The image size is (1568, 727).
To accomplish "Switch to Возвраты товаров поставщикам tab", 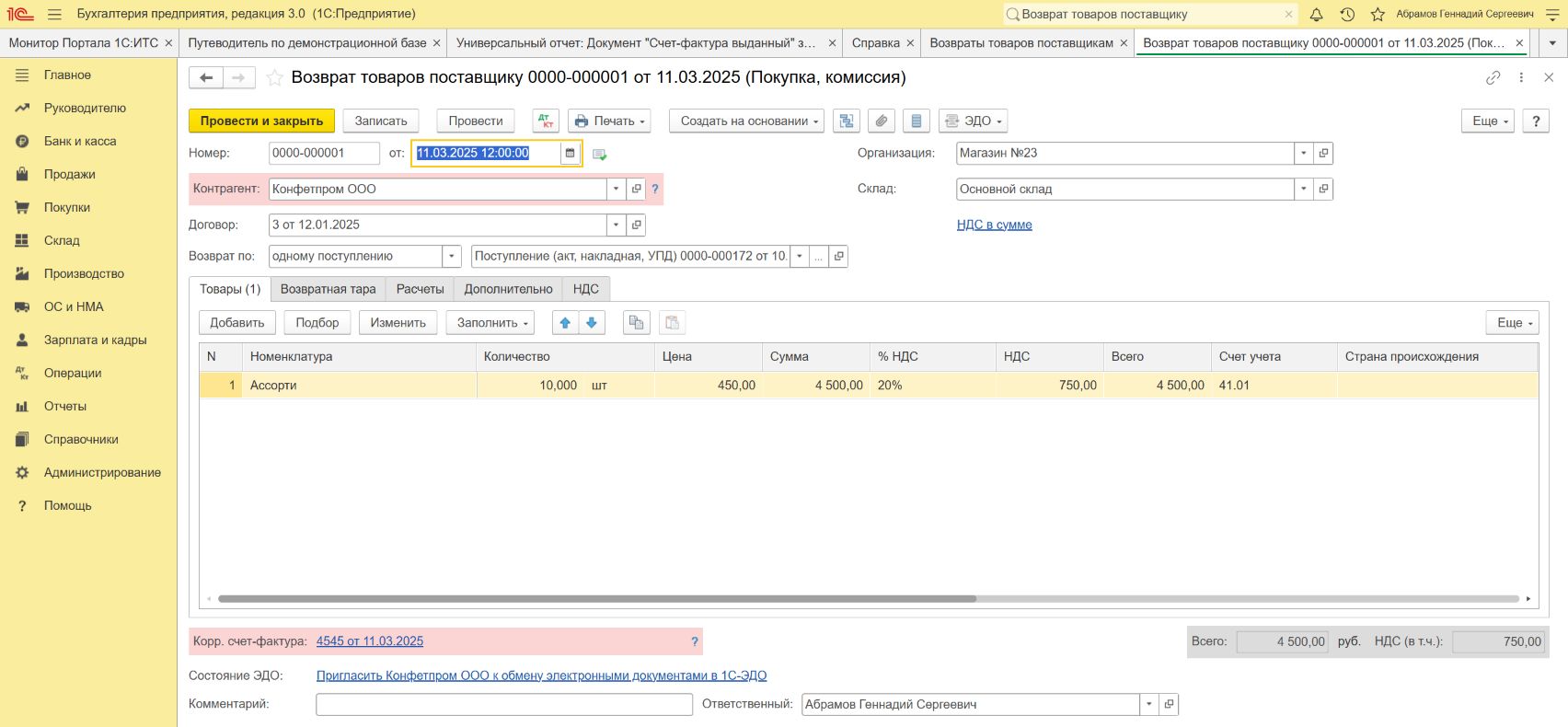I will point(1021,43).
